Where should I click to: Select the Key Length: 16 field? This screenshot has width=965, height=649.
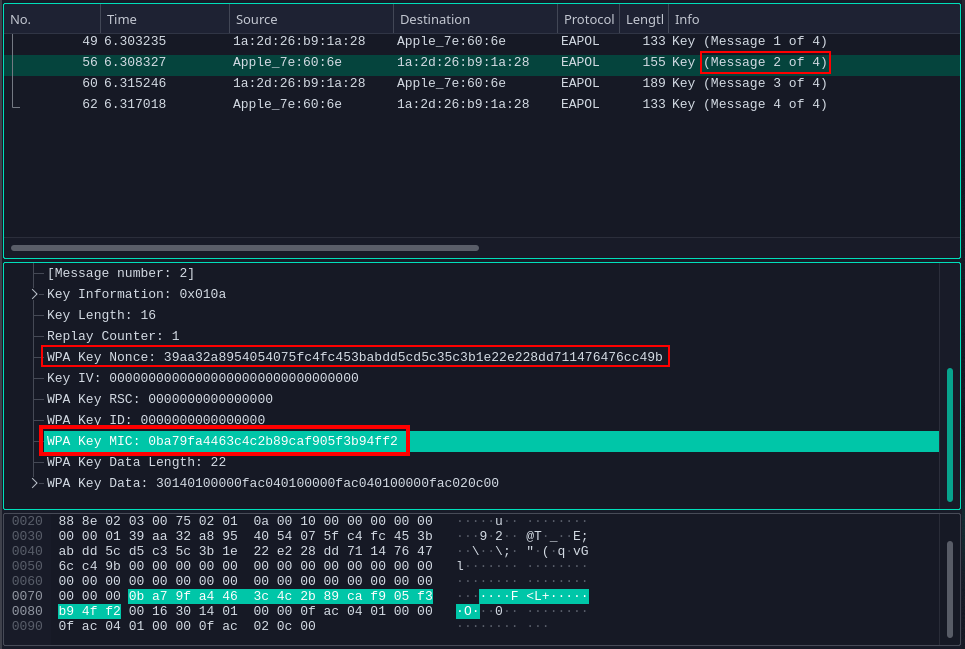pos(102,315)
